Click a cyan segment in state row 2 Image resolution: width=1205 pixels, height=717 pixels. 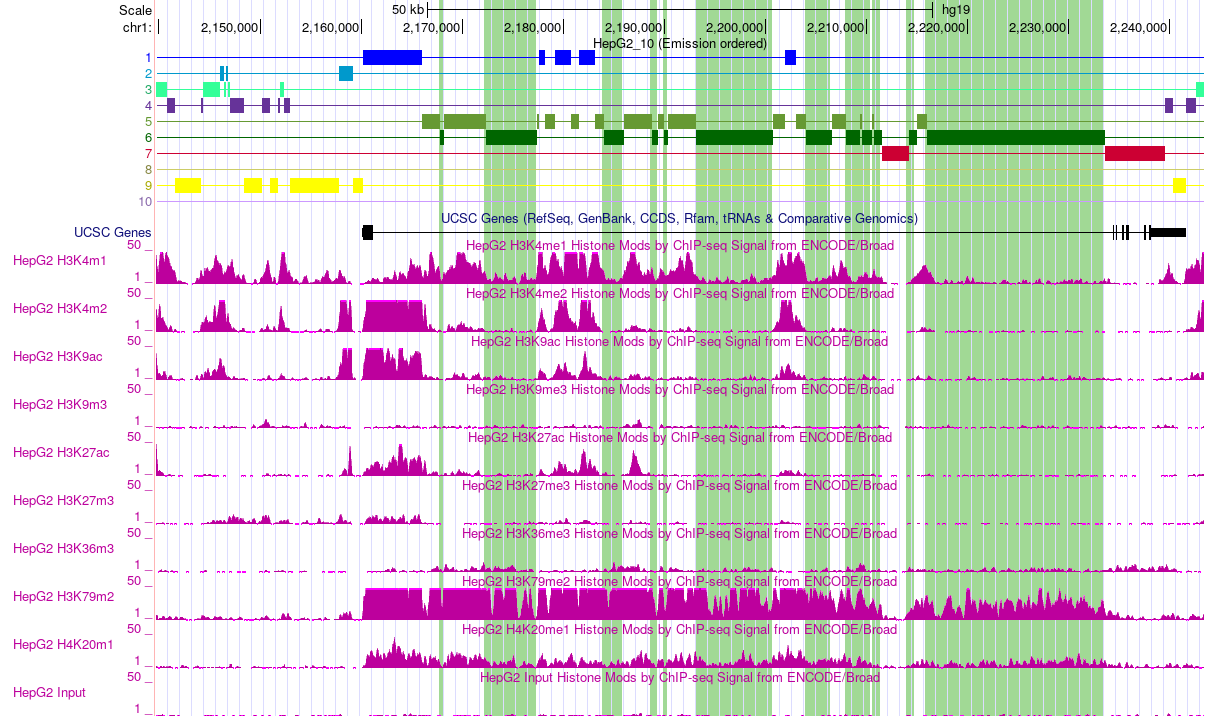tap(345, 73)
